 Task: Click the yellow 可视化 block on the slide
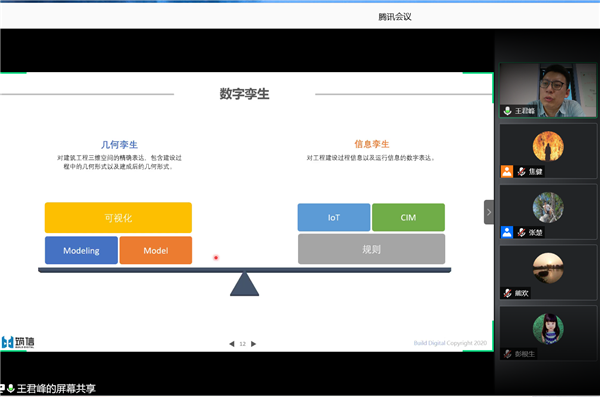118,217
